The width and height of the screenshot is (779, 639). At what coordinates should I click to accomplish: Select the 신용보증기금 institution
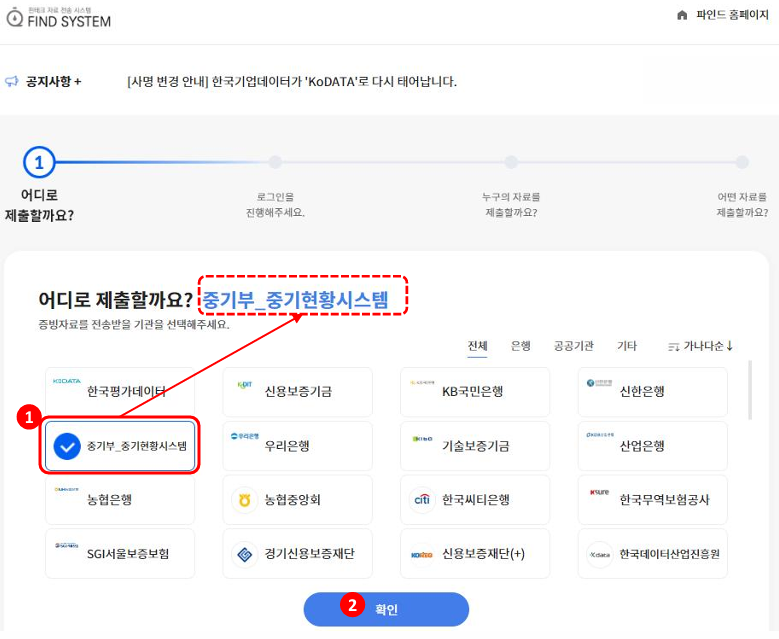[x=297, y=392]
